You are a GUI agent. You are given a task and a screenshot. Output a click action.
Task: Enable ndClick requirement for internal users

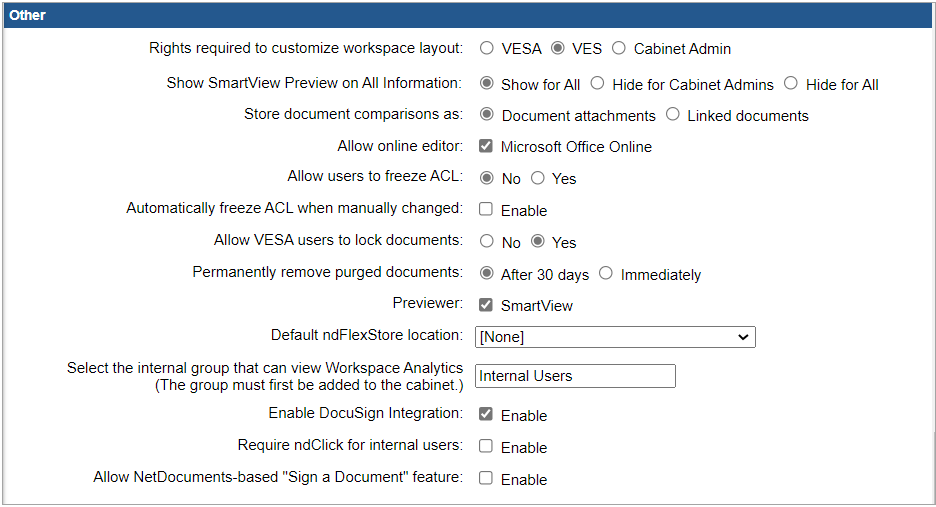pyautogui.click(x=486, y=447)
